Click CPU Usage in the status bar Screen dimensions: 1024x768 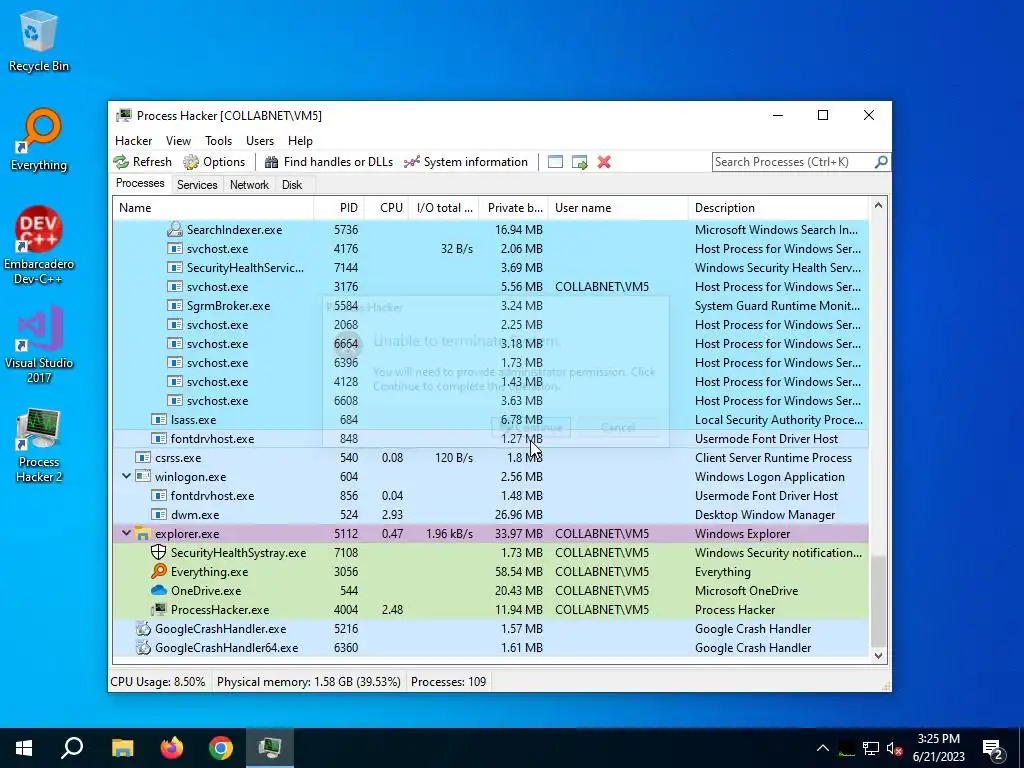pyautogui.click(x=157, y=682)
